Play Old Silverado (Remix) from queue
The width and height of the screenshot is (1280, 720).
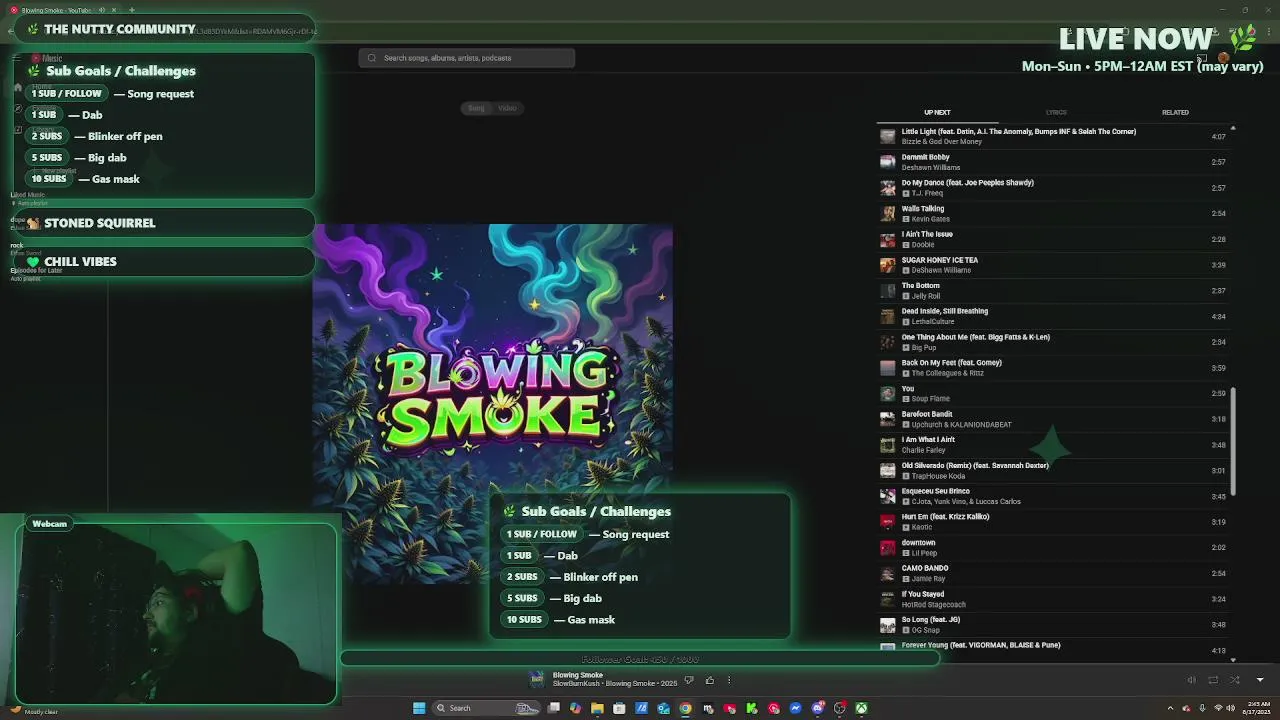pyautogui.click(x=1054, y=470)
